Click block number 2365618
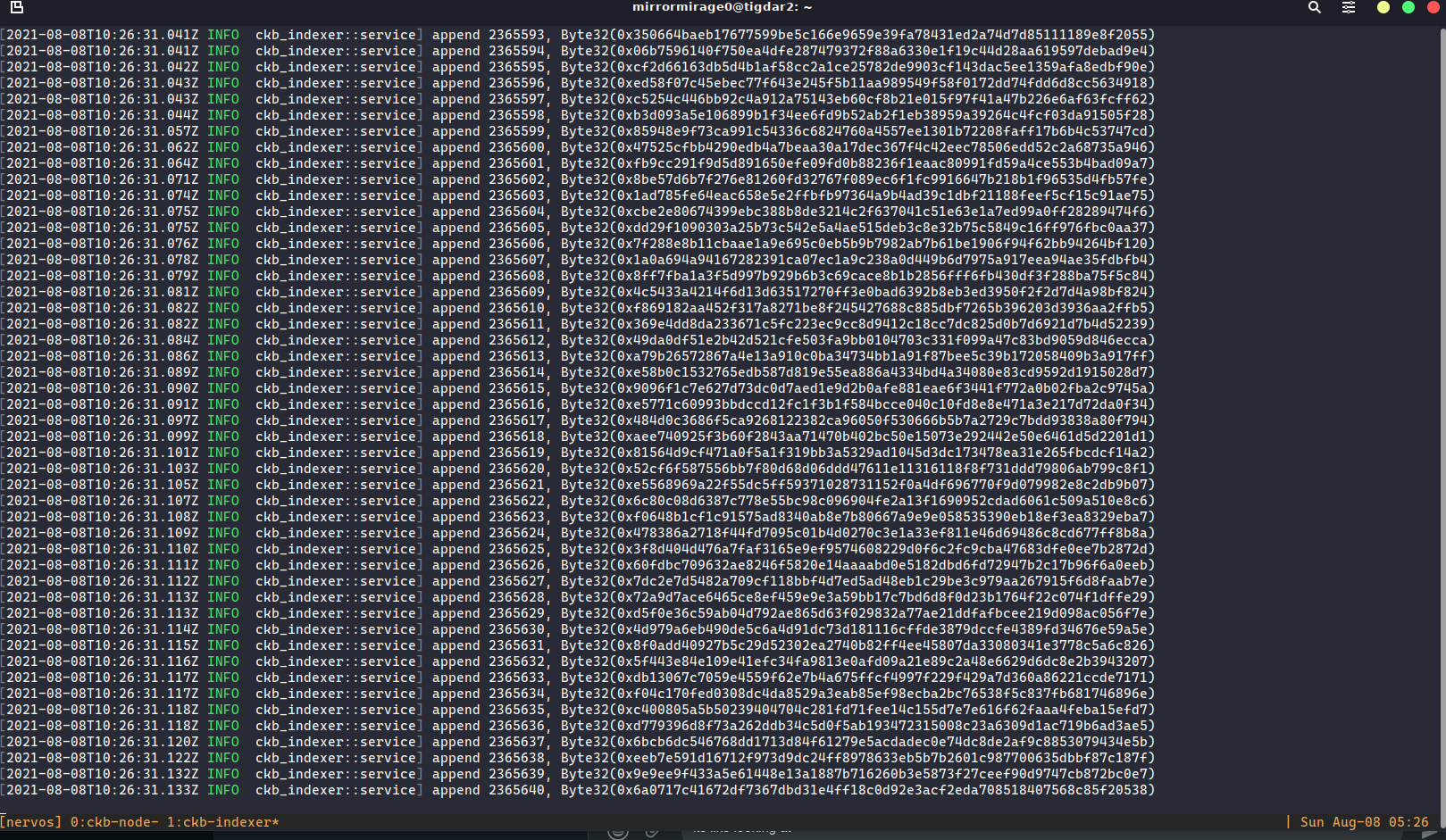The image size is (1446, 840). (516, 437)
